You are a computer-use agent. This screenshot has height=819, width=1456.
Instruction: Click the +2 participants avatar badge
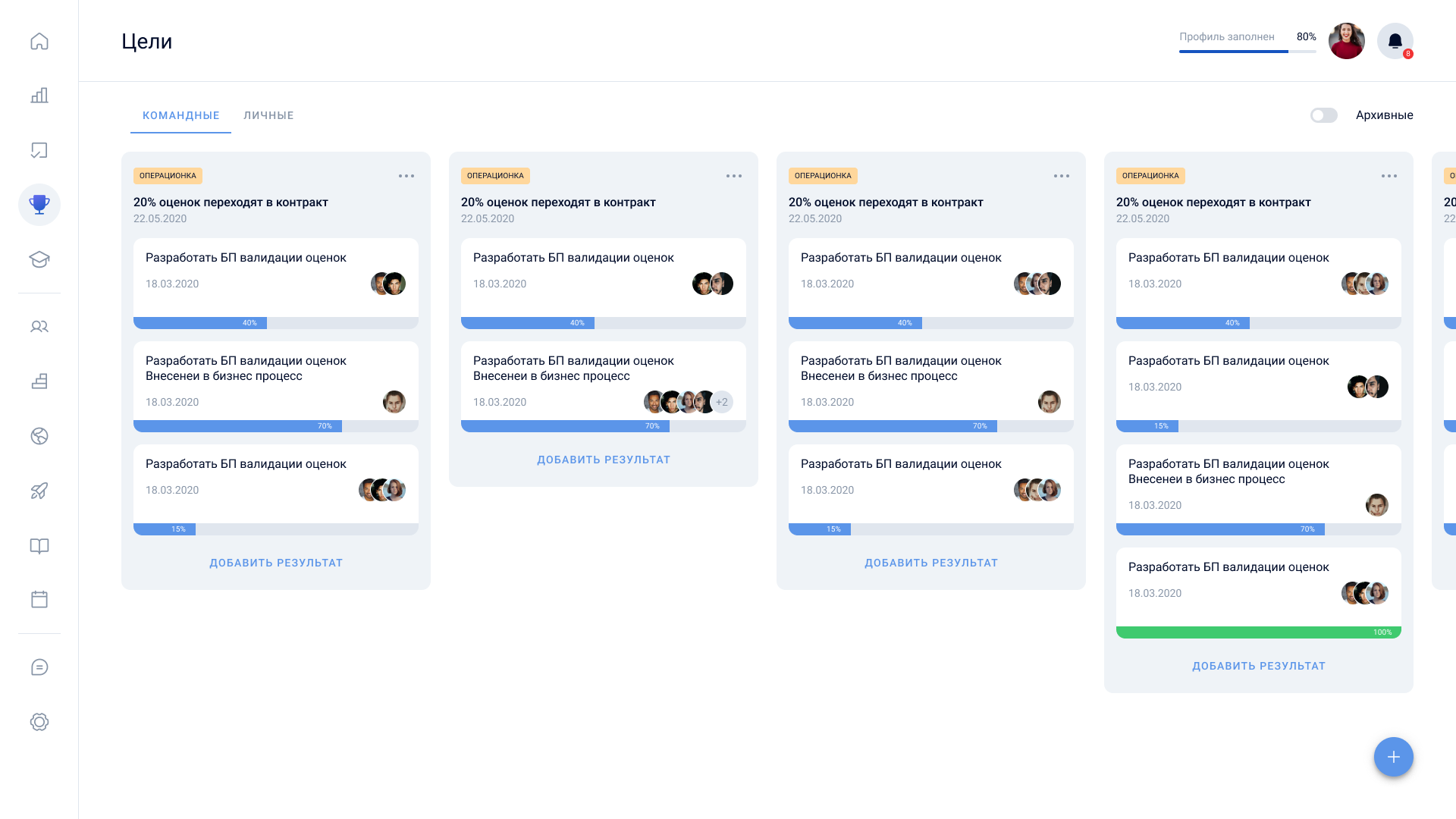[722, 402]
